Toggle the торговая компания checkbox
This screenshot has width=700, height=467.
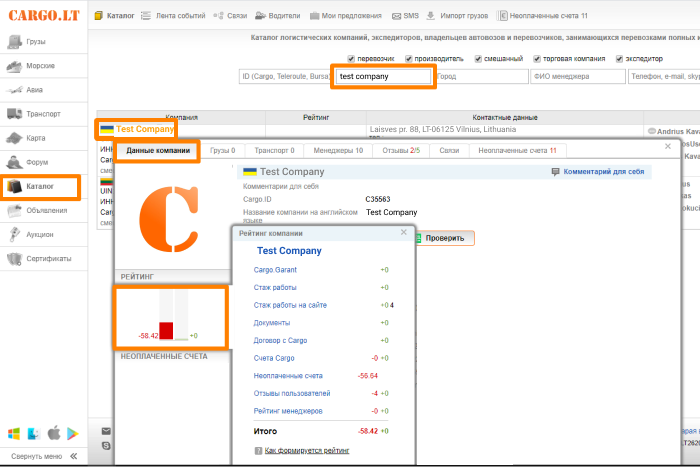(537, 59)
